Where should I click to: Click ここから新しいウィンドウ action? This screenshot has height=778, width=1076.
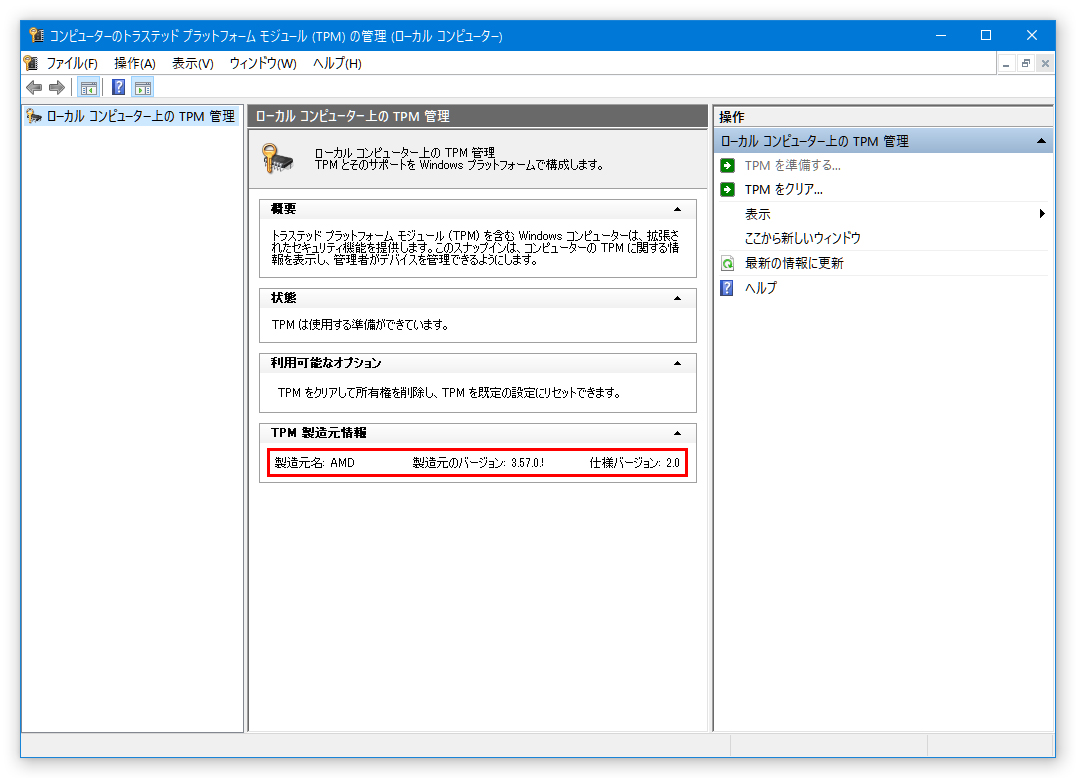click(803, 238)
